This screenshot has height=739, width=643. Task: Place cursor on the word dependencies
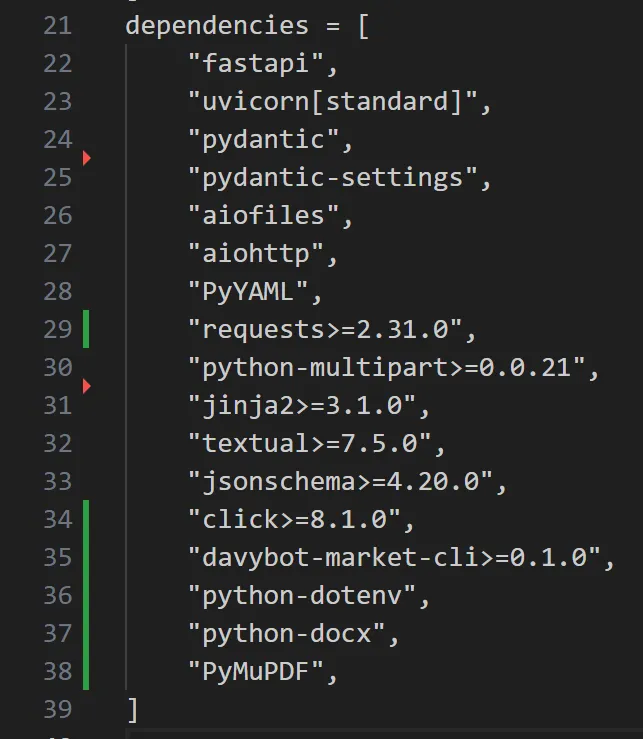[217, 25]
